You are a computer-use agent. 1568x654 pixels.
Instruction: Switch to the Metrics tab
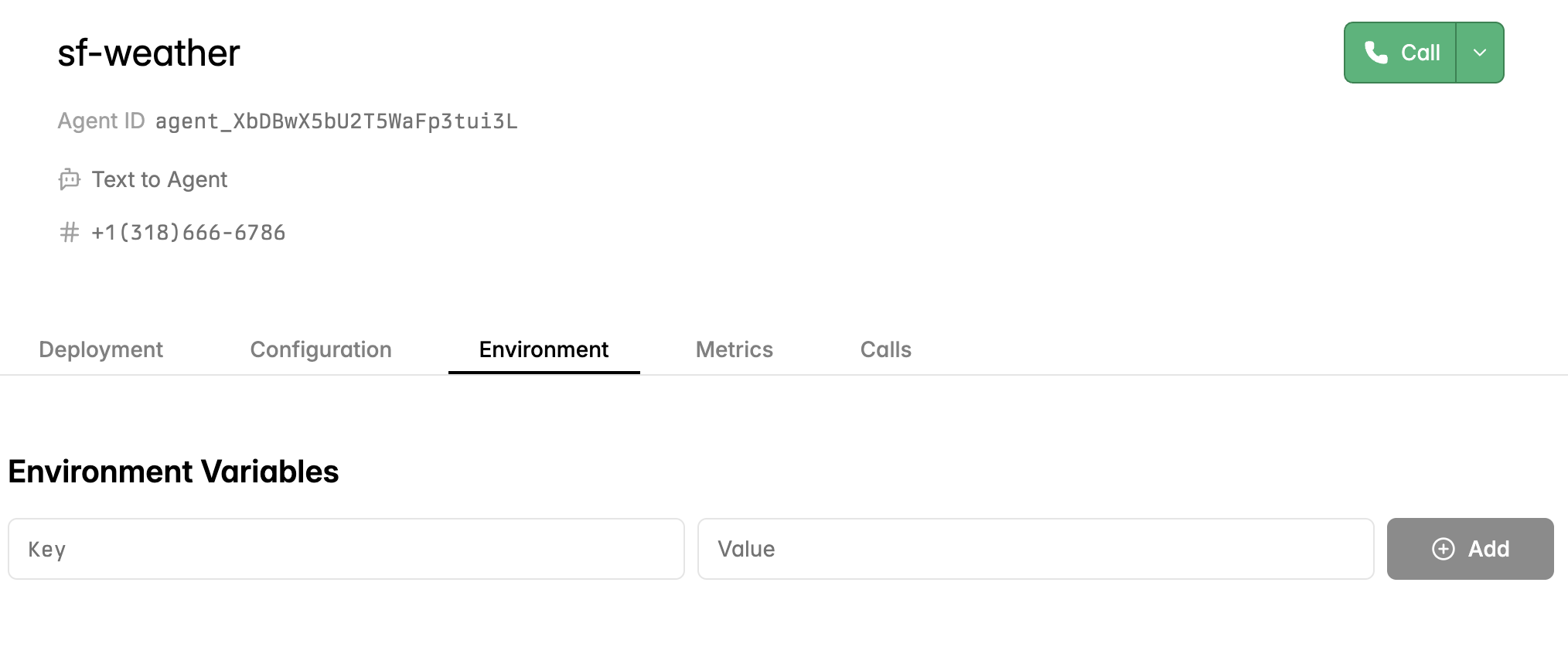pos(734,349)
